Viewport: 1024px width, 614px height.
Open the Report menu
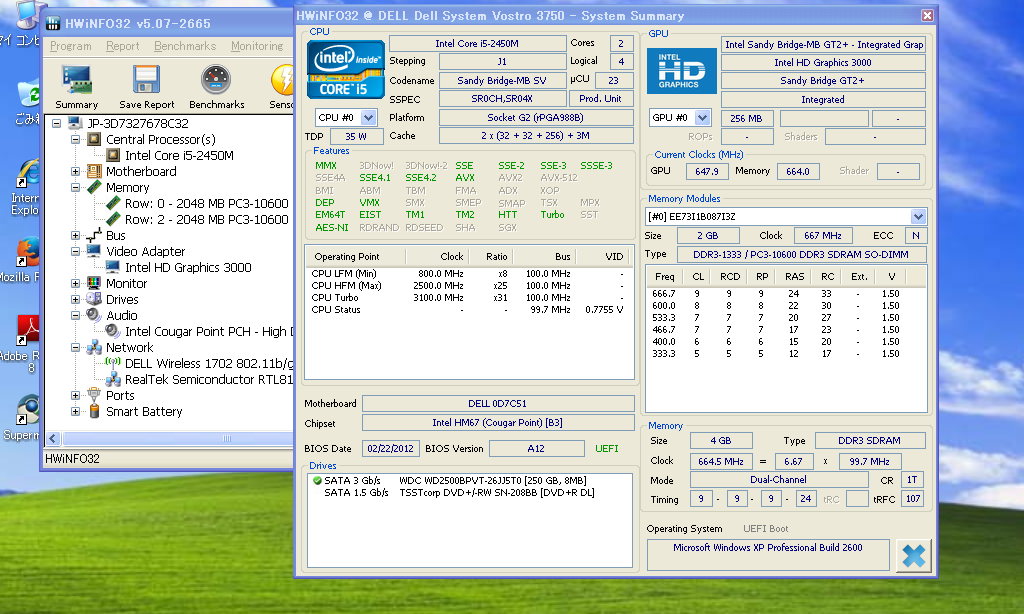pyautogui.click(x=123, y=46)
